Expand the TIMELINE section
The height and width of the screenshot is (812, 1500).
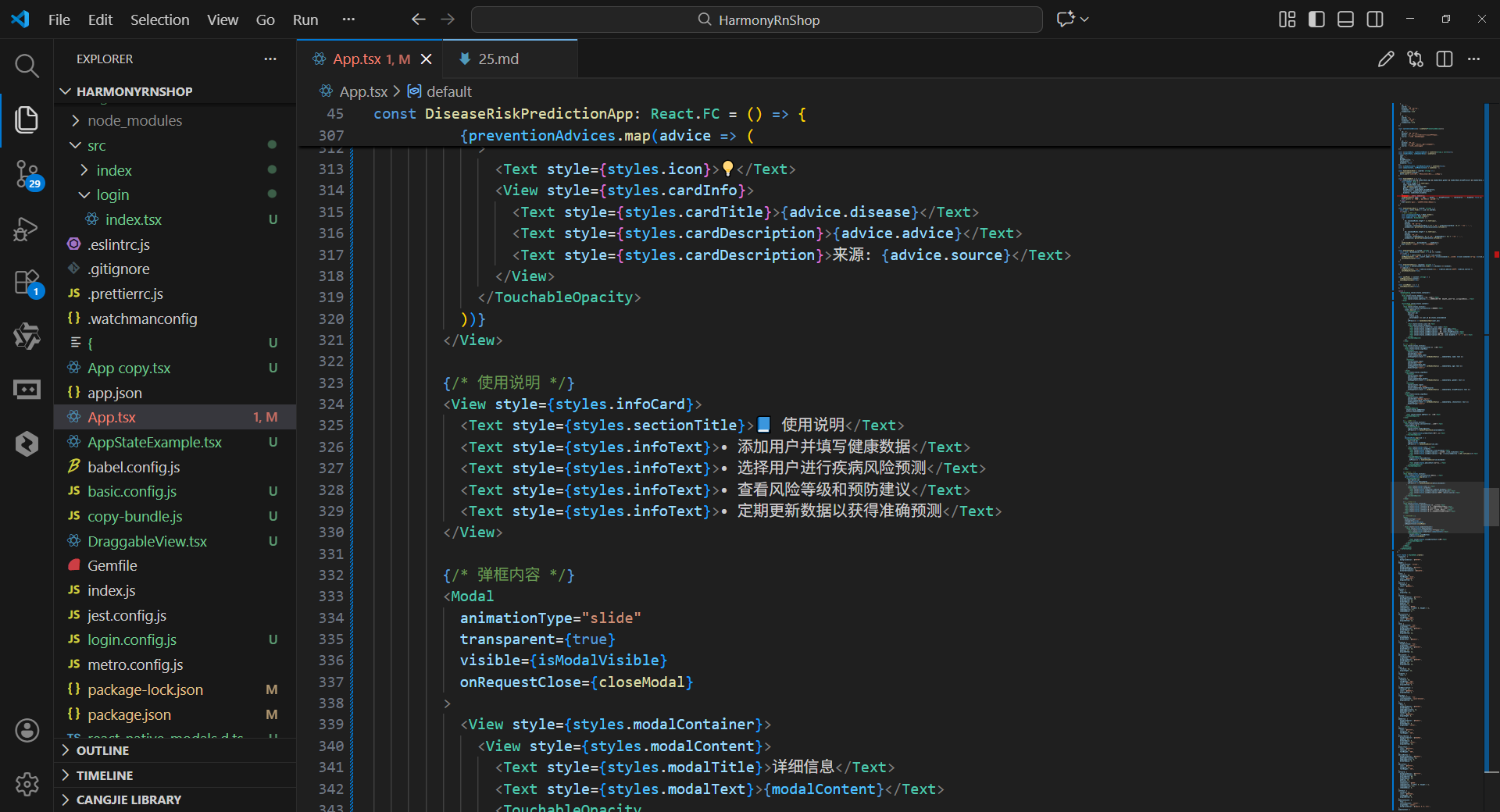(175, 775)
